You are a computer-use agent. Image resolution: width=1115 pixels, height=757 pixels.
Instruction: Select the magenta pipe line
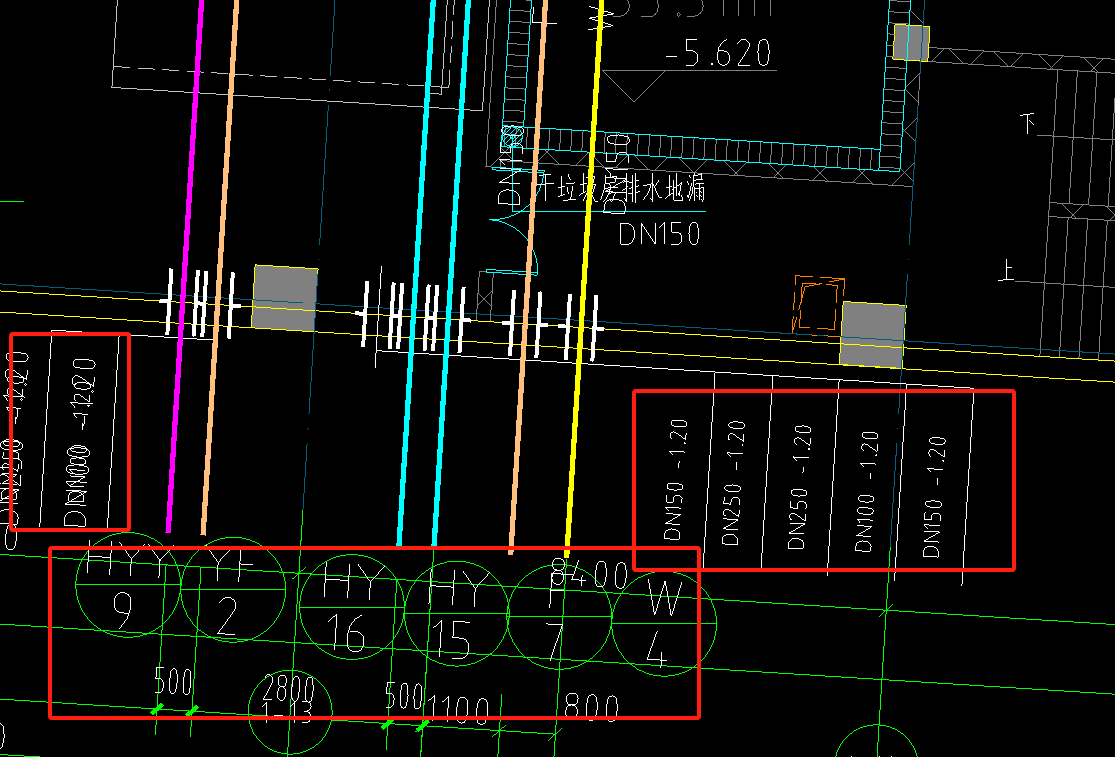[x=185, y=266]
